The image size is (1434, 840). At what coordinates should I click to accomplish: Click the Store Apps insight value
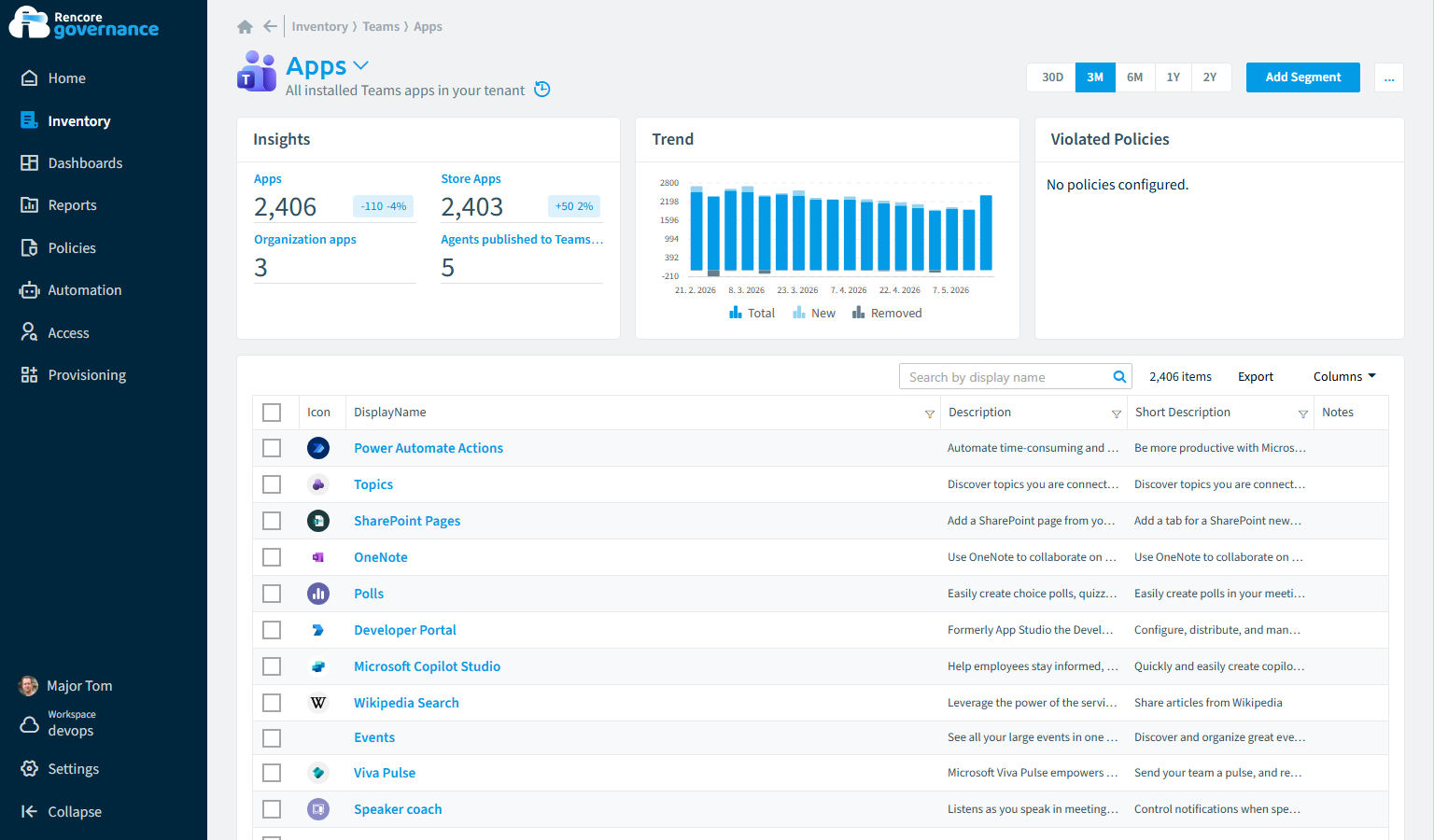click(x=472, y=206)
